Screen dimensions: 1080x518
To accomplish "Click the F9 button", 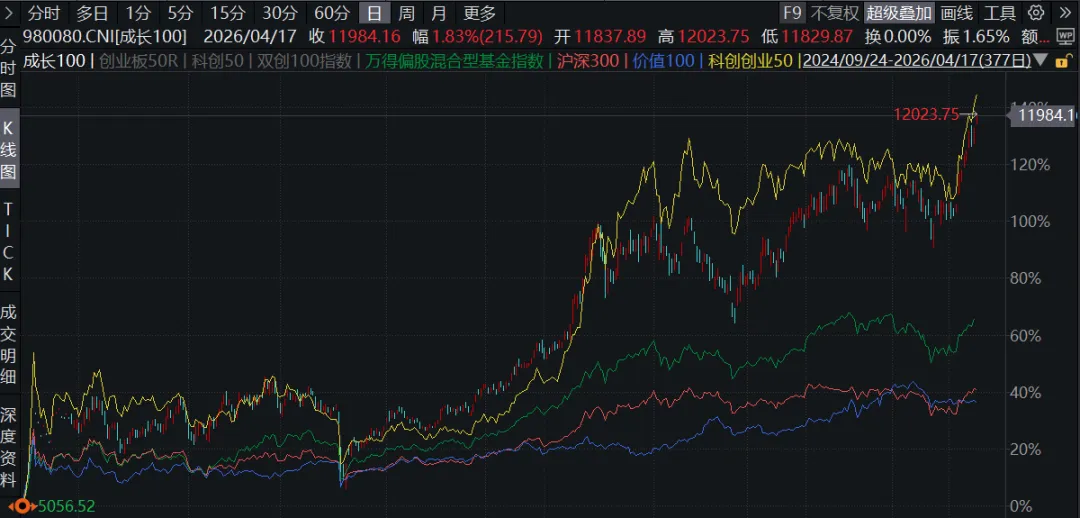I will 791,12.
